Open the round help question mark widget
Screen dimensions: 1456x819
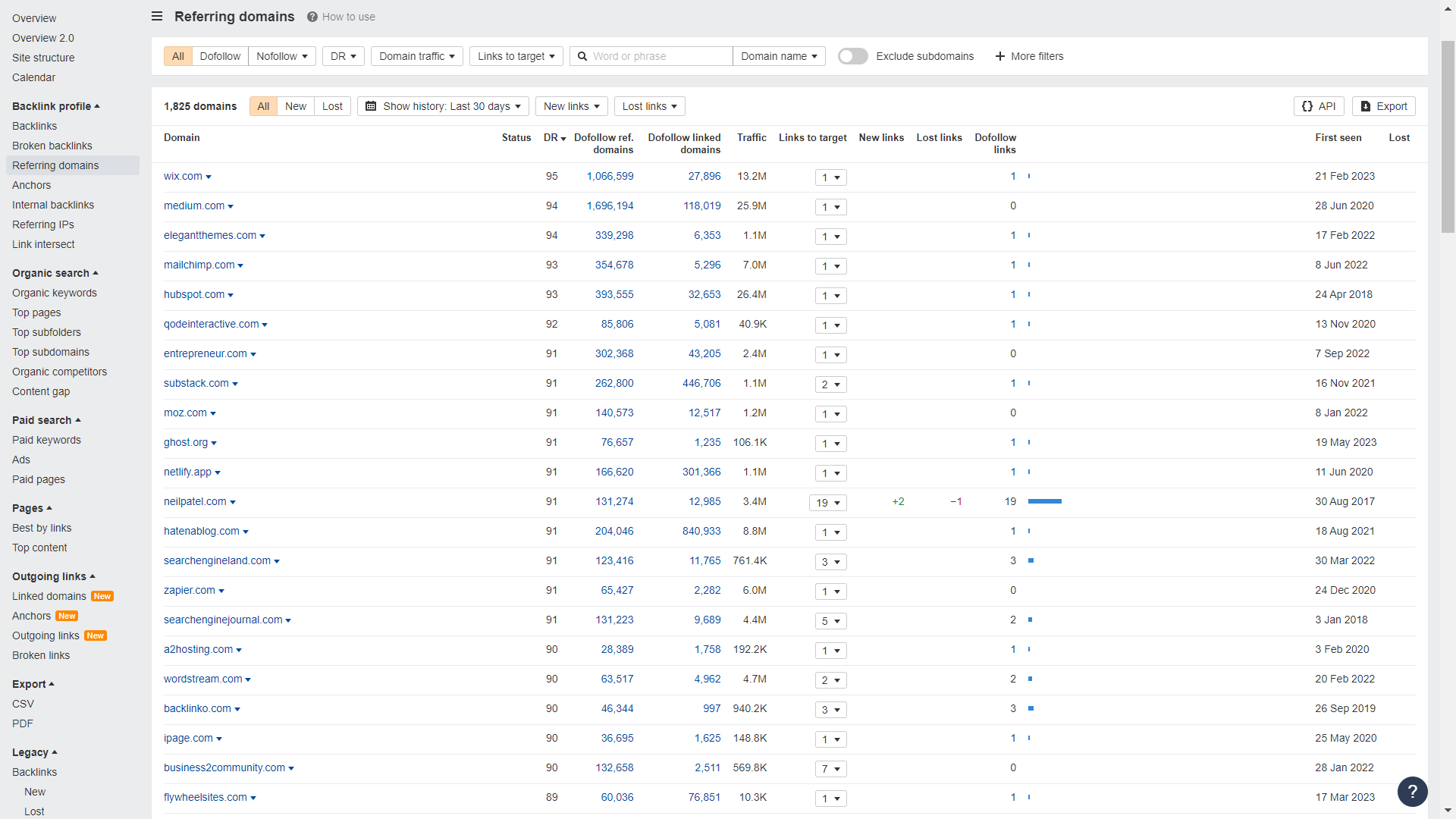coord(1413,792)
